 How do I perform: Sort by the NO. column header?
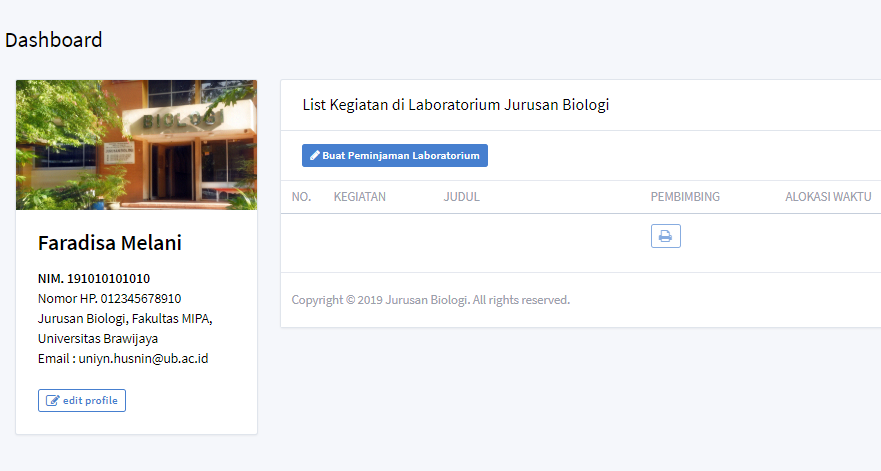click(x=301, y=197)
